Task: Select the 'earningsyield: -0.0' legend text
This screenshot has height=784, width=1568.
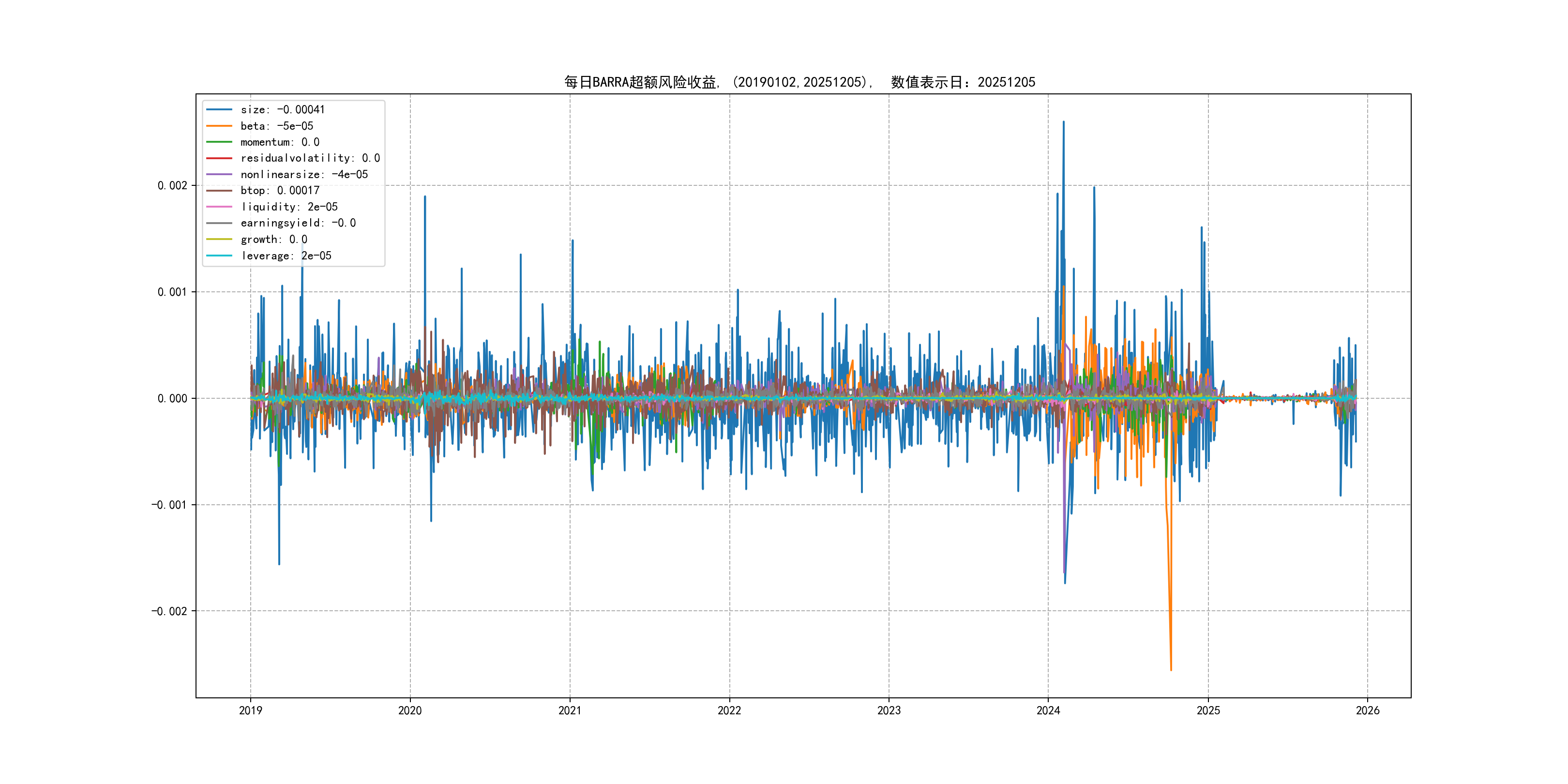Action: point(298,224)
